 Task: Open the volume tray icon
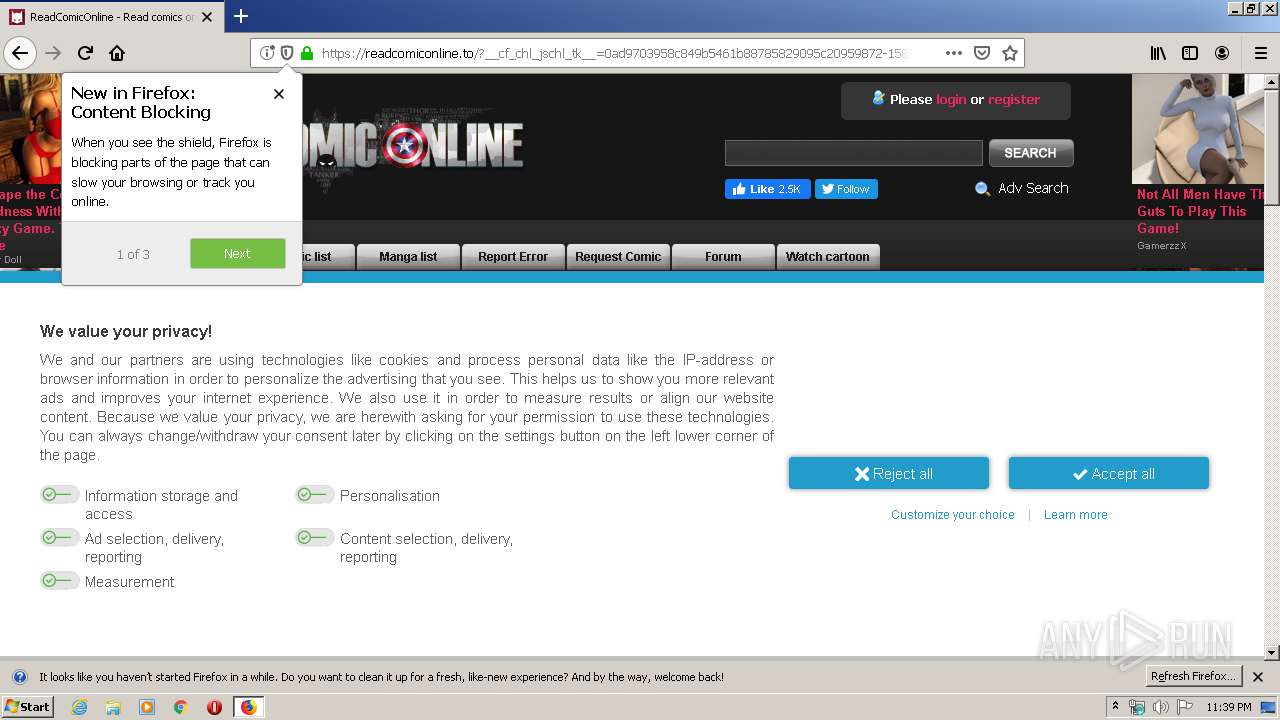coord(1161,707)
